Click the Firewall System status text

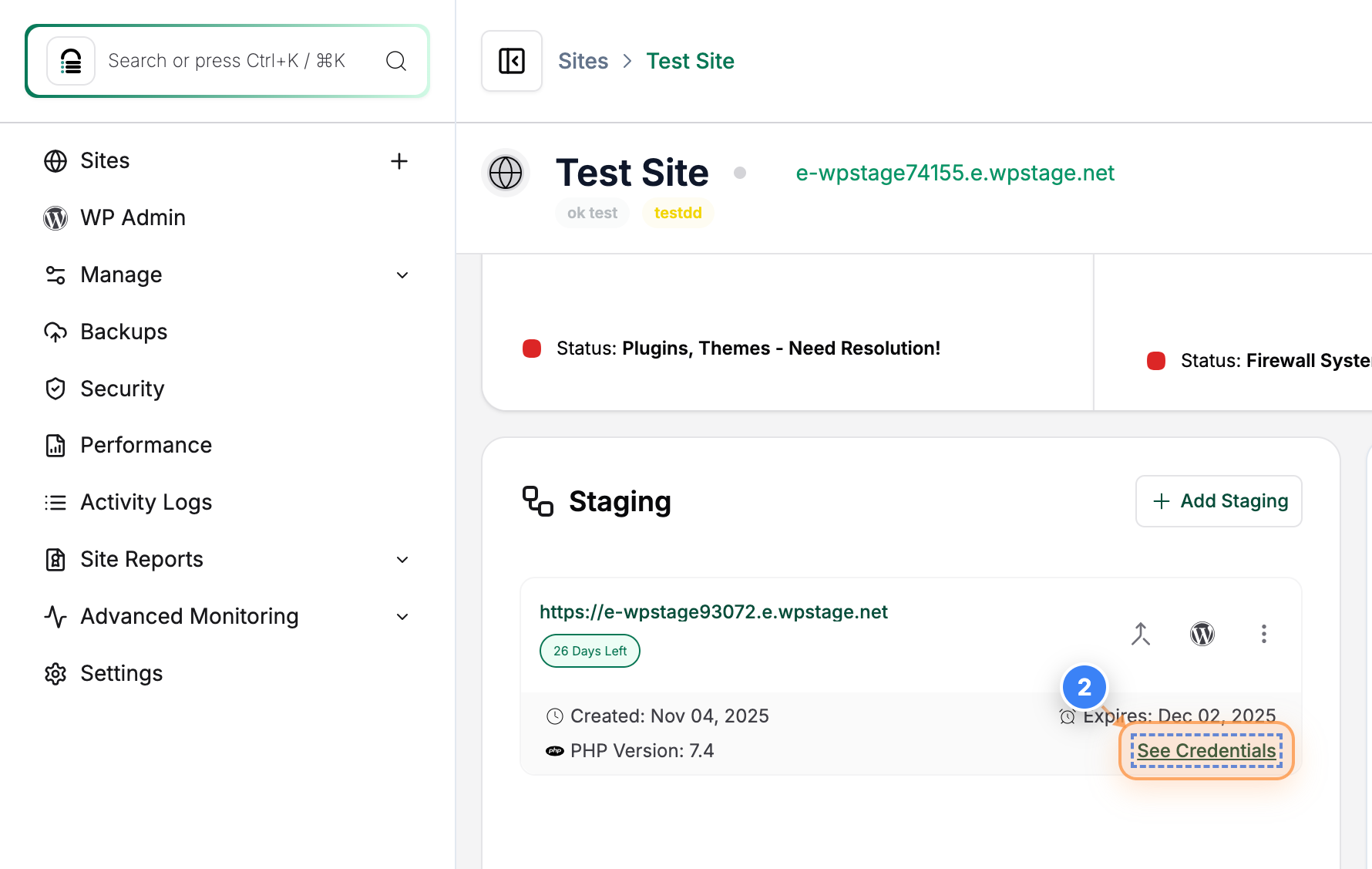tap(1276, 361)
